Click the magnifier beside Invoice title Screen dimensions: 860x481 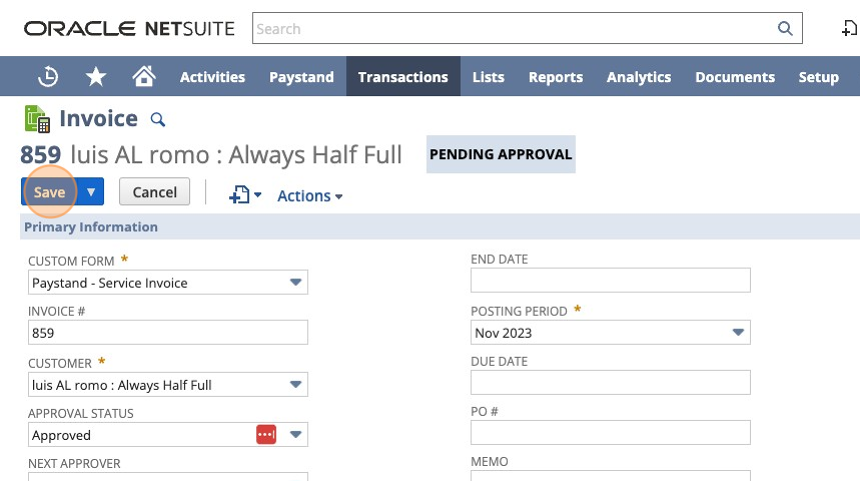coord(157,119)
